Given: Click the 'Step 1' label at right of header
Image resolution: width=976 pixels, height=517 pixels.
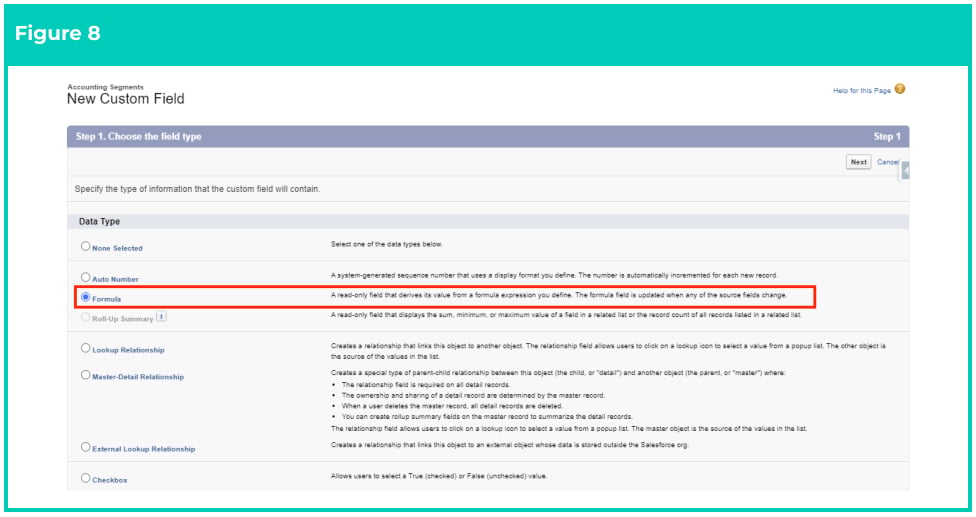Looking at the screenshot, I should click(x=887, y=136).
